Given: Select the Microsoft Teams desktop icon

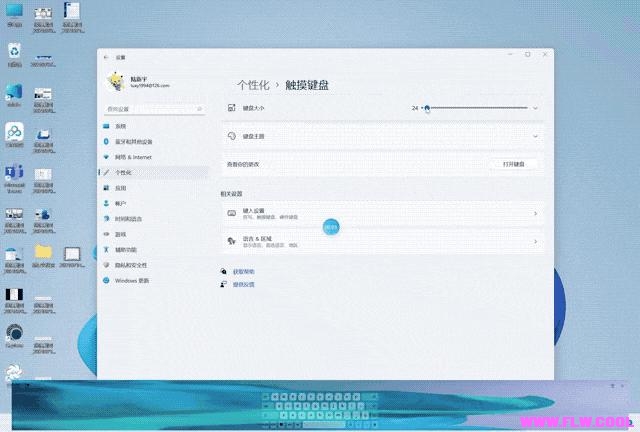Looking at the screenshot, I should 15,179.
